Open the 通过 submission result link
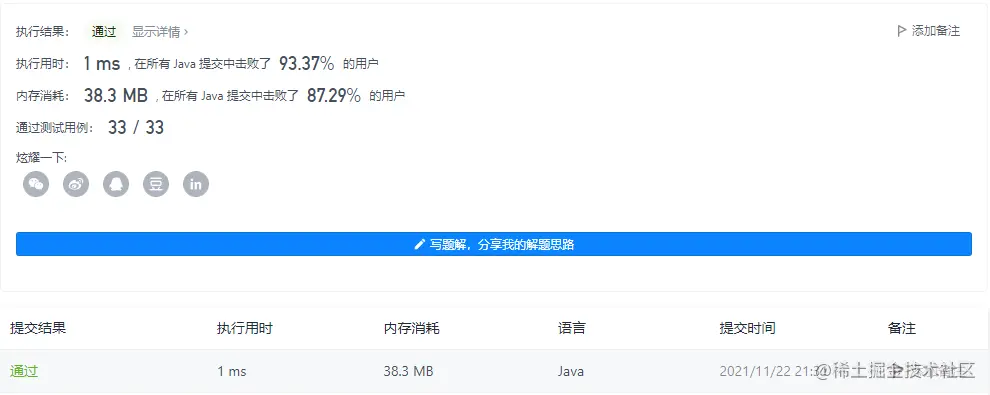Screen dimensions: 990x395 24,372
